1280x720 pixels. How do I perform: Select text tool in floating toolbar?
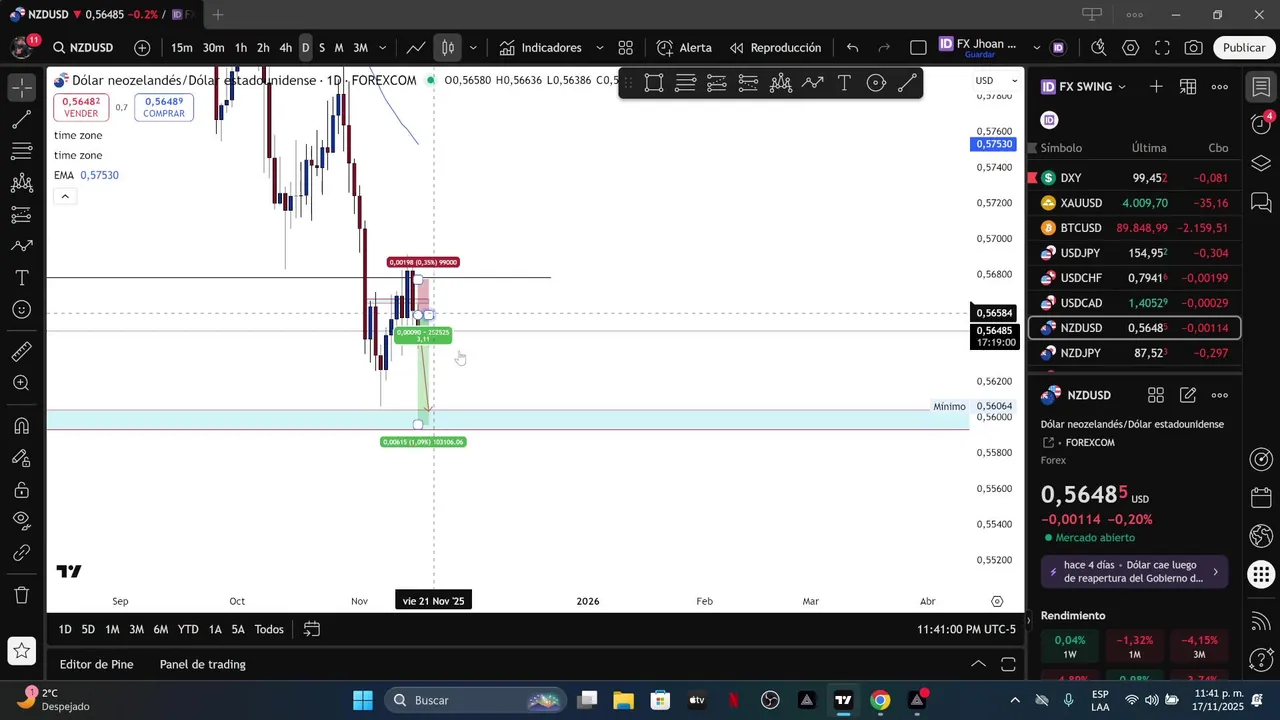pyautogui.click(x=844, y=84)
